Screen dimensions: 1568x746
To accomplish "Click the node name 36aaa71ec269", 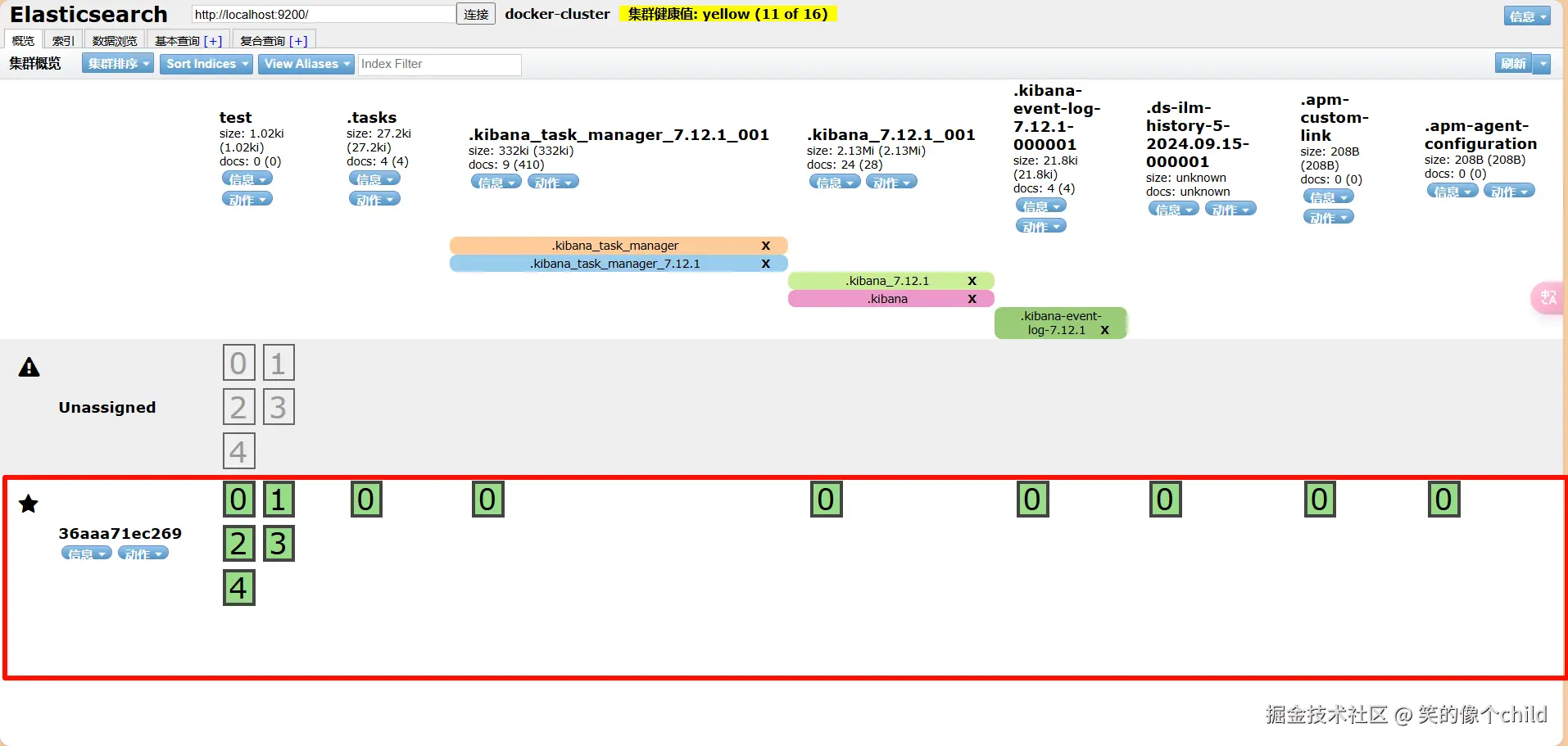I will (x=120, y=534).
